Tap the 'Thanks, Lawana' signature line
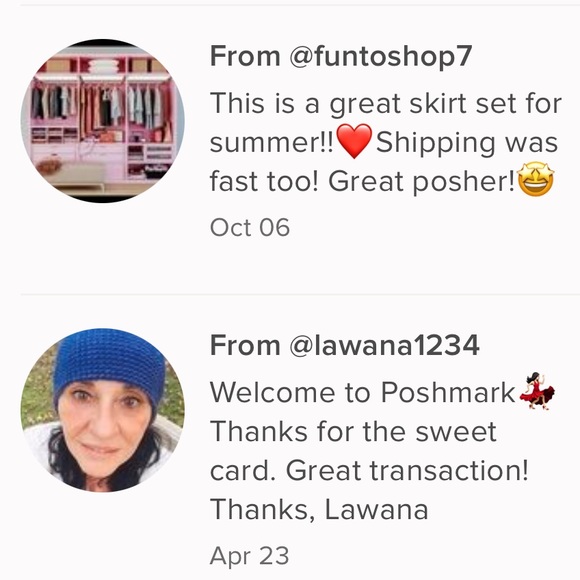 pos(319,510)
